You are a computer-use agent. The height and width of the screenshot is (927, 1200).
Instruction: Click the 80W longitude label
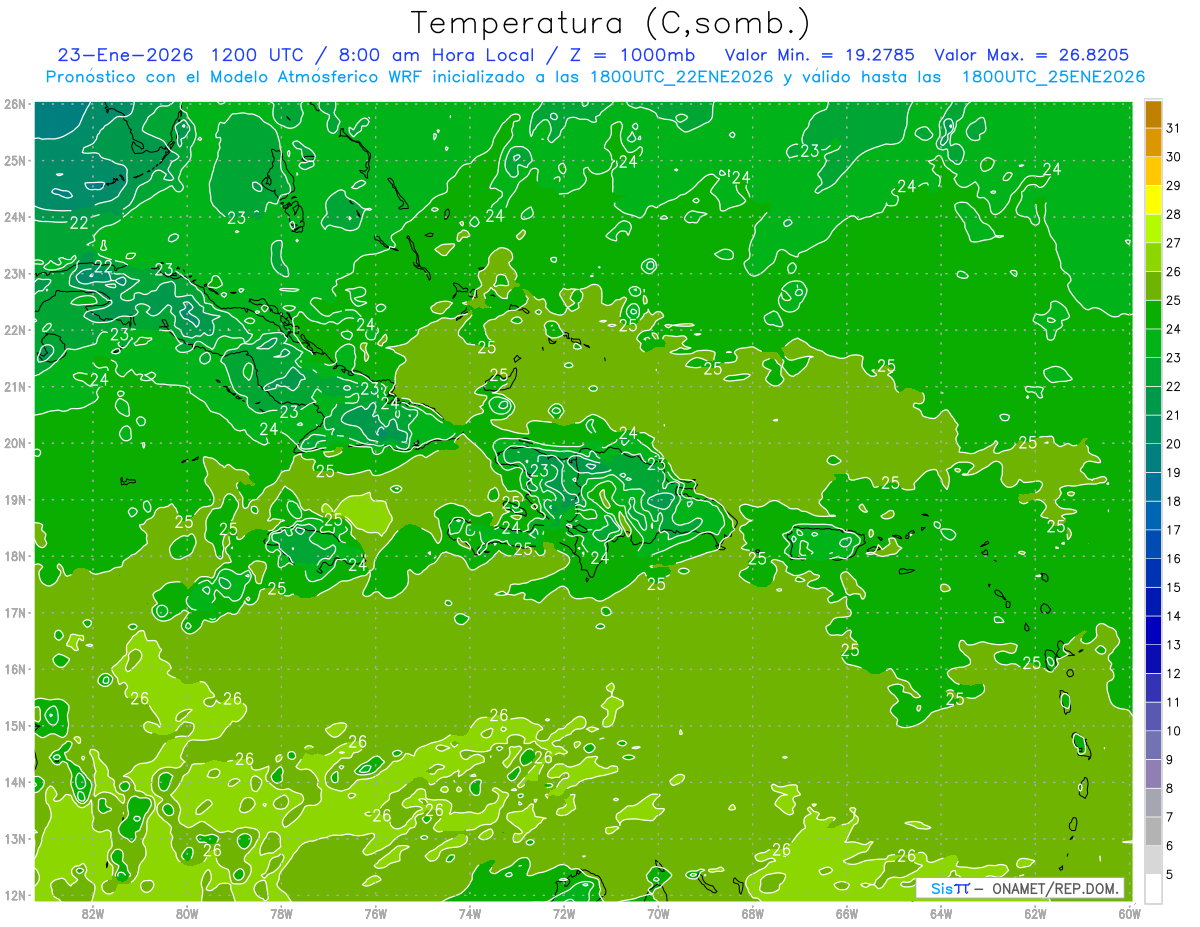(x=187, y=913)
